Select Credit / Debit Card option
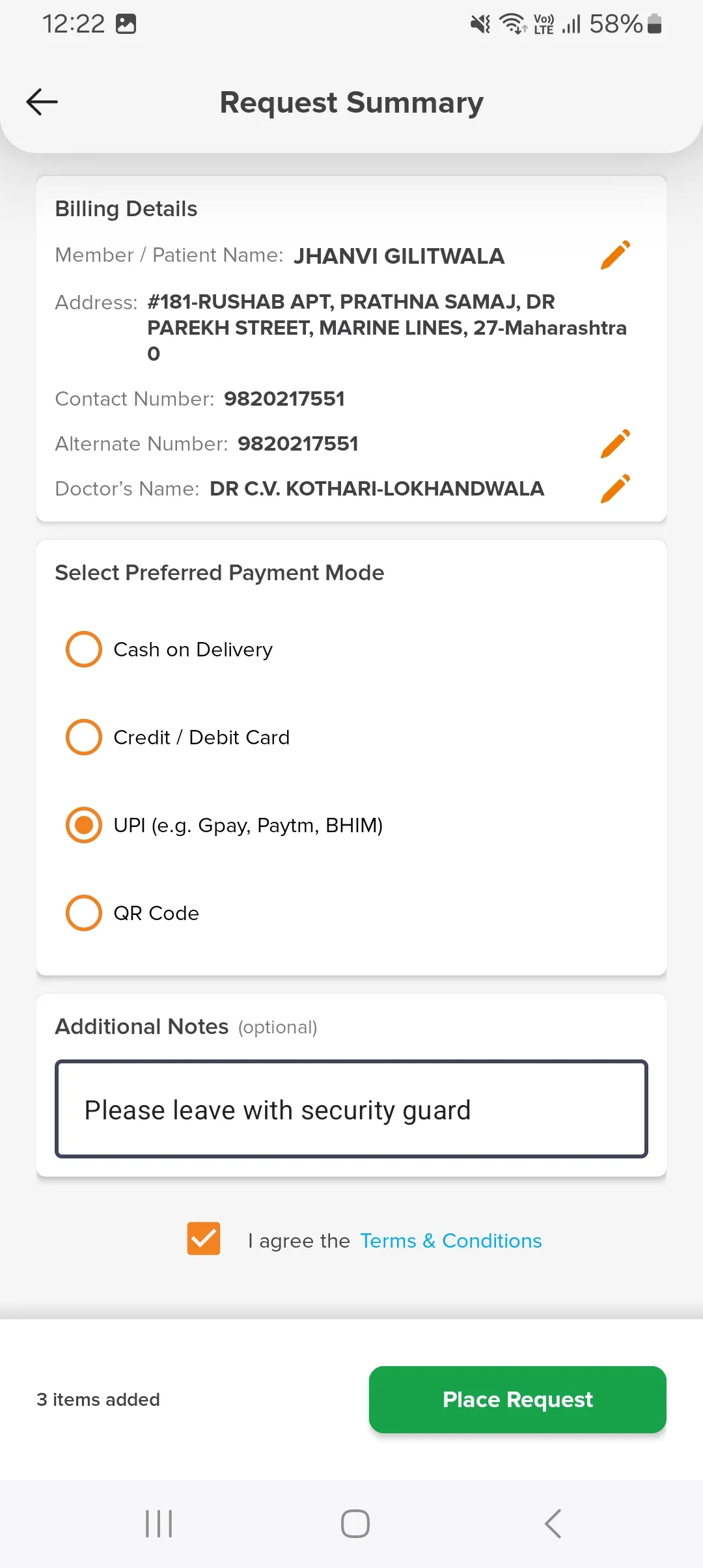The image size is (703, 1568). (178, 737)
